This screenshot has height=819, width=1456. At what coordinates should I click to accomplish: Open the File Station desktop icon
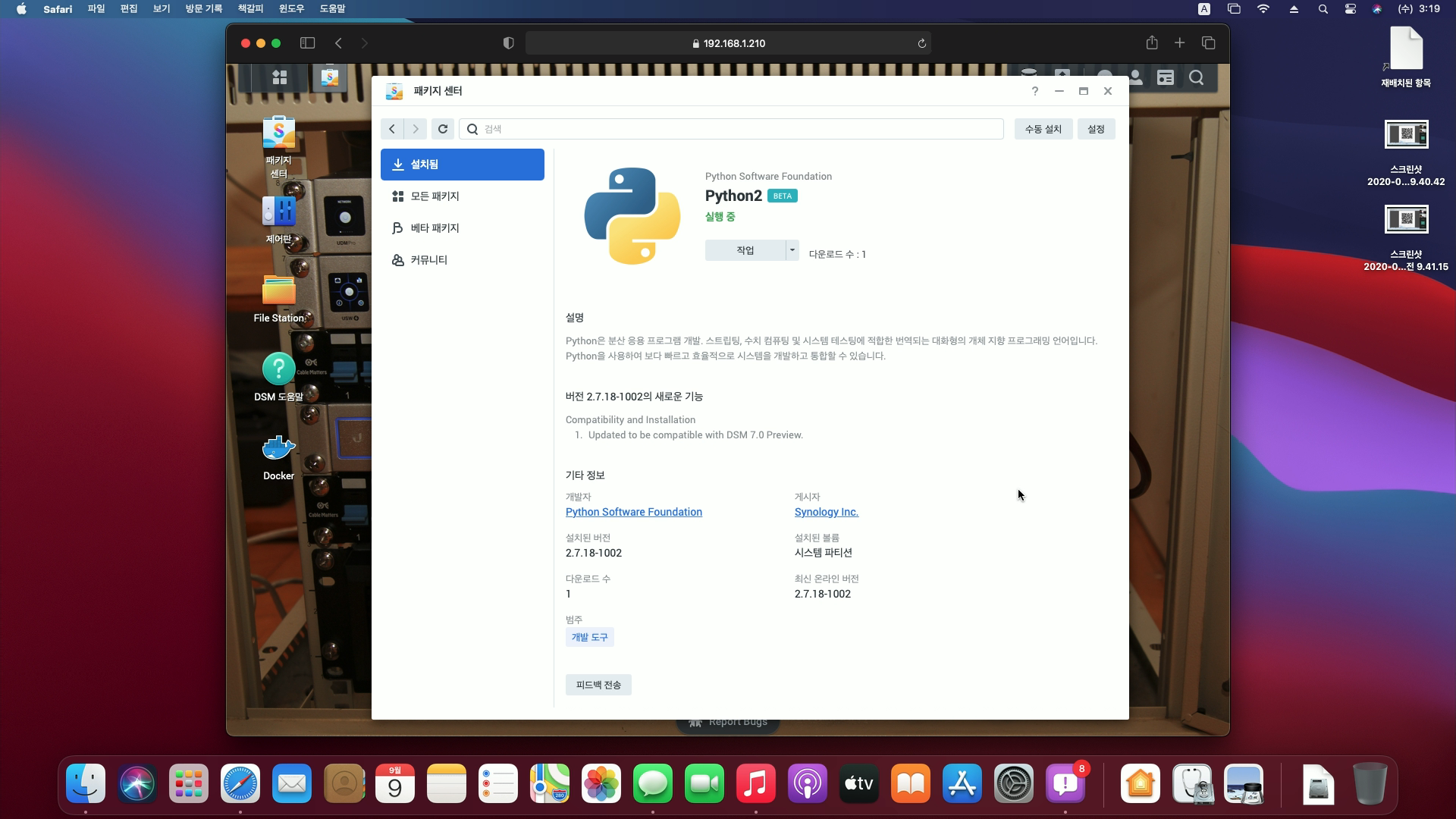point(278,291)
